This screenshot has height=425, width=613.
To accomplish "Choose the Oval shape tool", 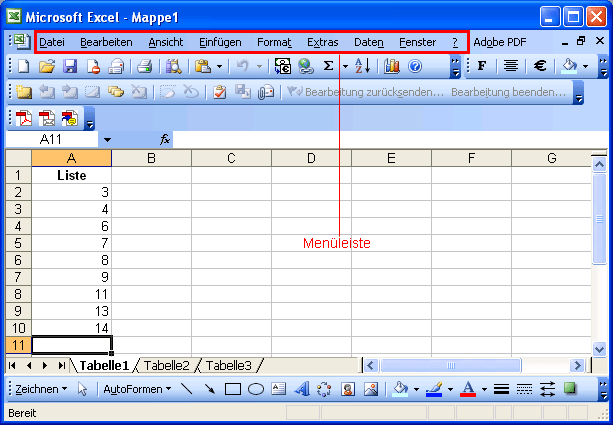I will [256, 389].
